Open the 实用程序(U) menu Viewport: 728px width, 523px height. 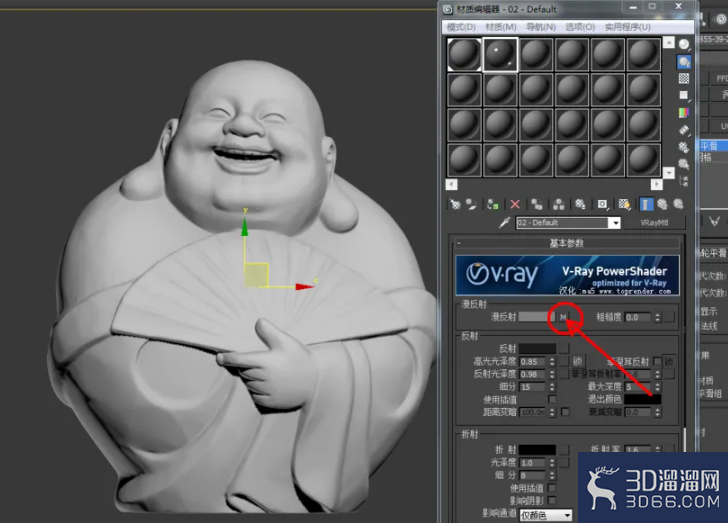[x=627, y=27]
